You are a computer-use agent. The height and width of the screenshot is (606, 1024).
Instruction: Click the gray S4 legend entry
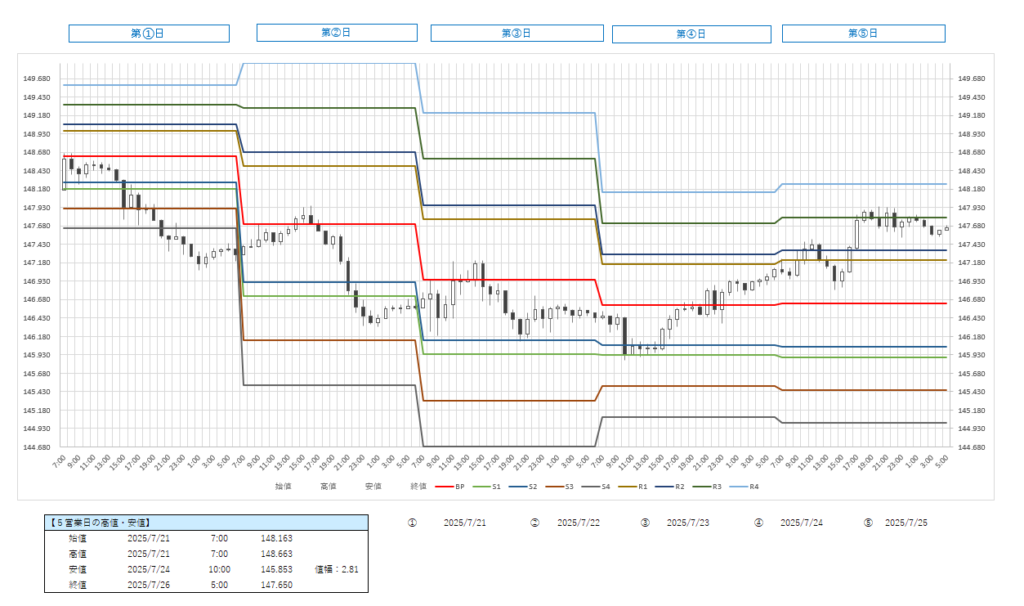point(598,487)
